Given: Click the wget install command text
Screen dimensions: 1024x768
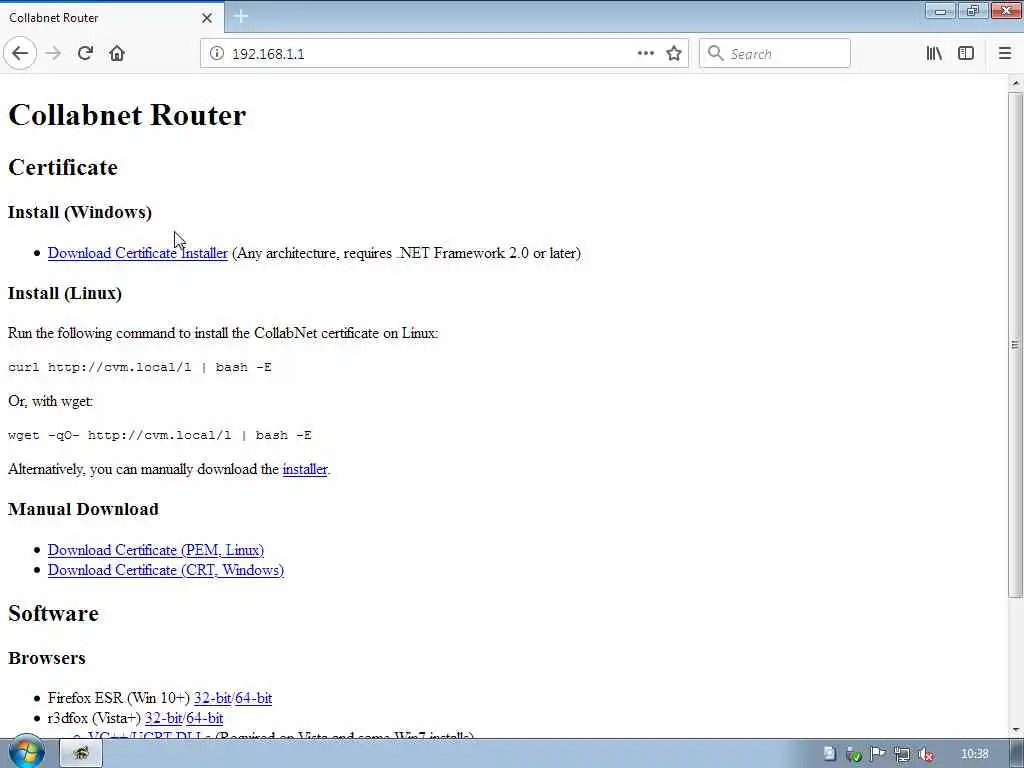Looking at the screenshot, I should (x=160, y=436).
